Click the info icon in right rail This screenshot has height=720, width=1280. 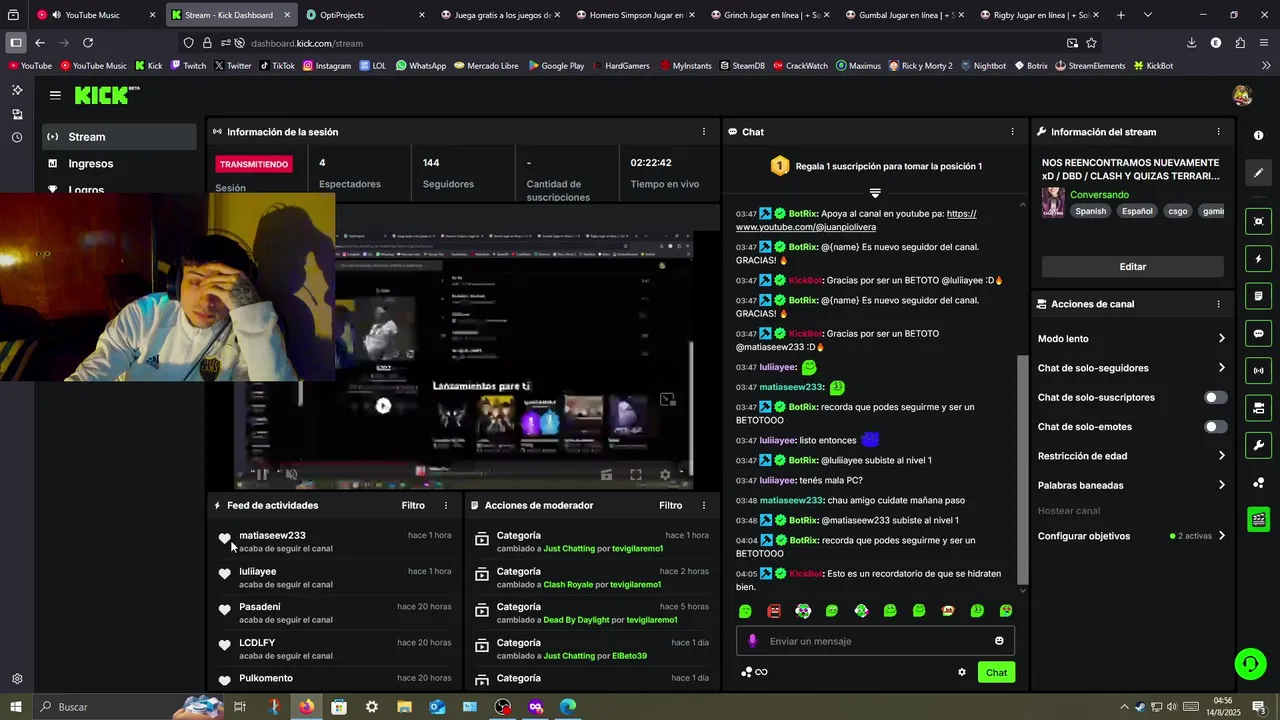1258,135
